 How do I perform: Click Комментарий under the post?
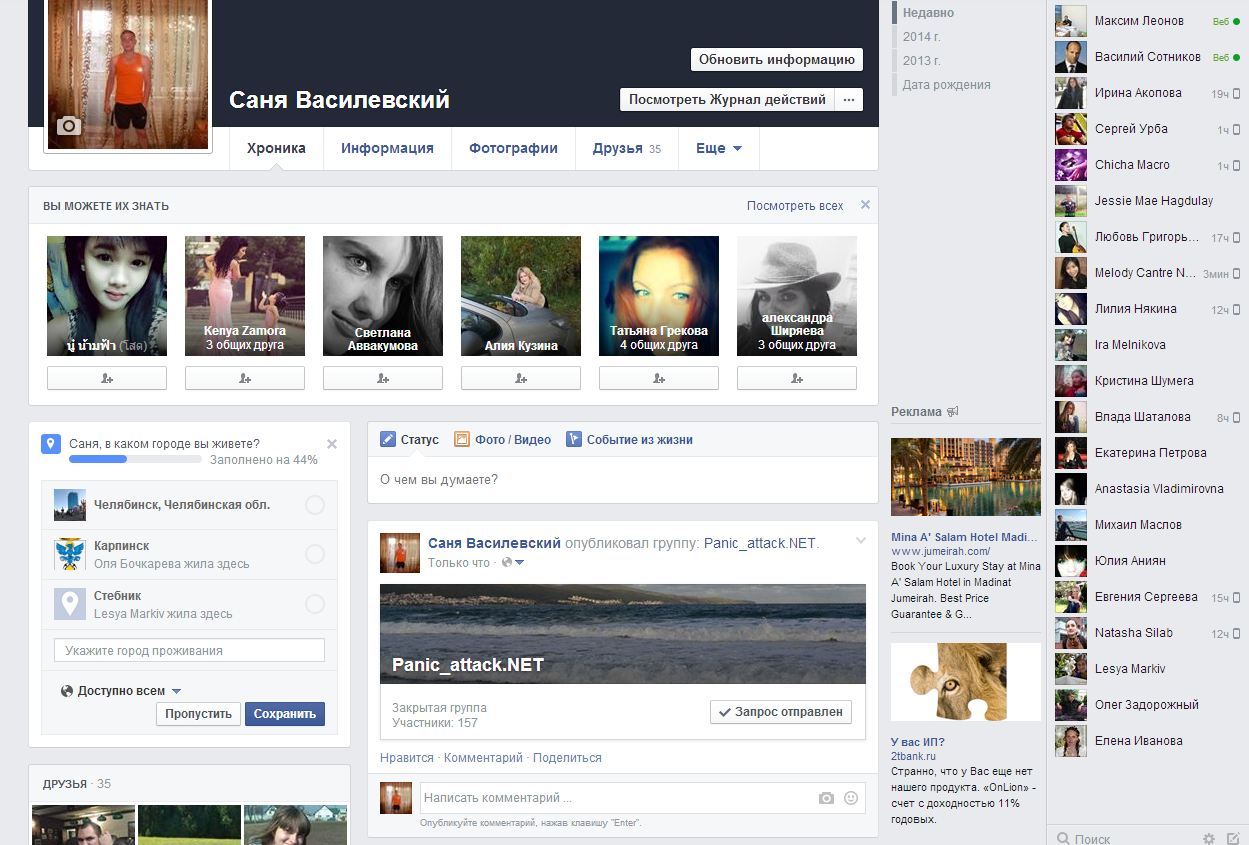(x=483, y=758)
